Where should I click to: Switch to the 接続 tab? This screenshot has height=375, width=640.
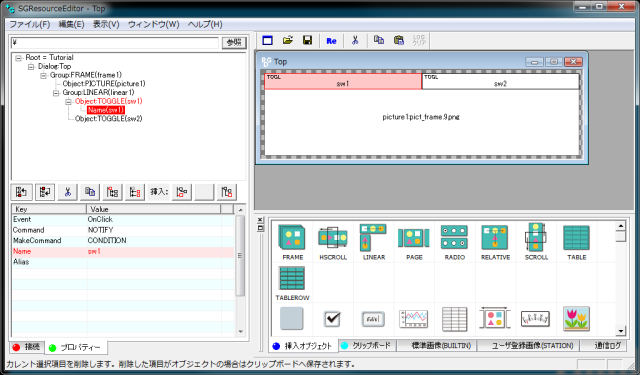point(27,347)
